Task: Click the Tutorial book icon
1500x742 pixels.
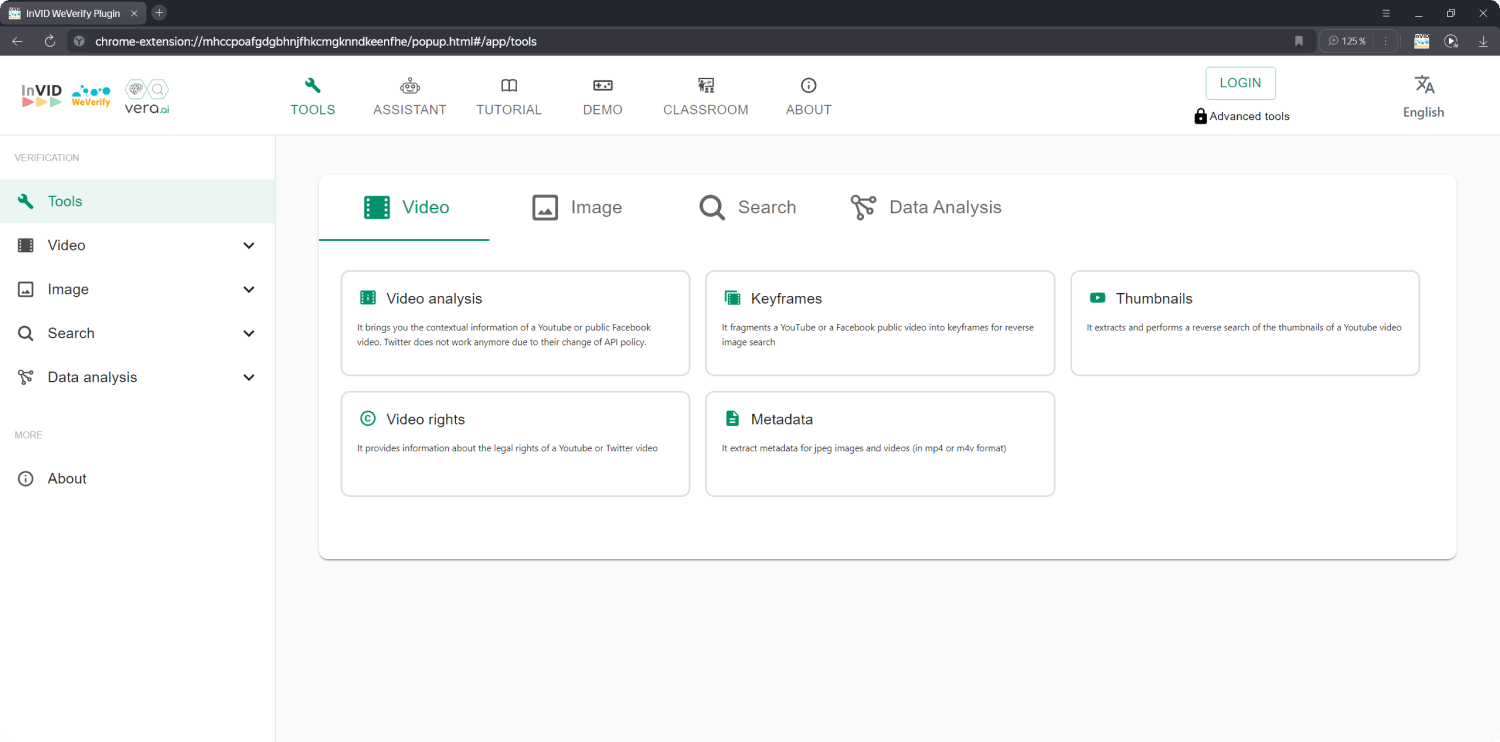Action: 509,86
